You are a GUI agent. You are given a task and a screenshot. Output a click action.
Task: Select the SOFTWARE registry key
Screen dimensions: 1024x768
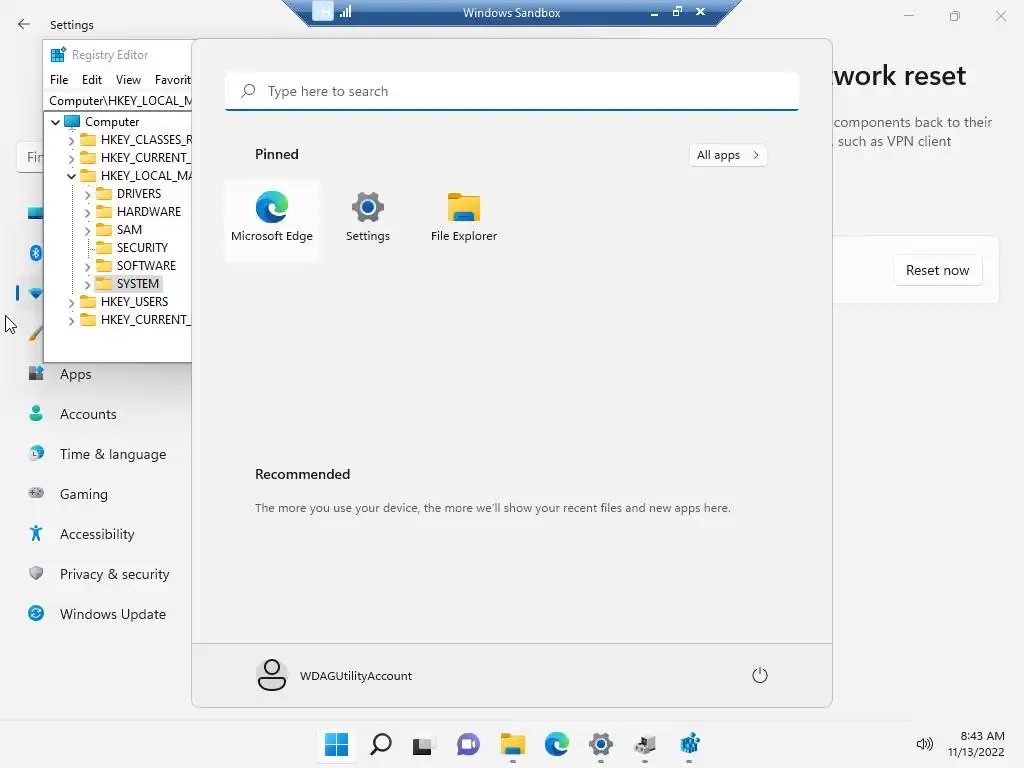pyautogui.click(x=146, y=265)
